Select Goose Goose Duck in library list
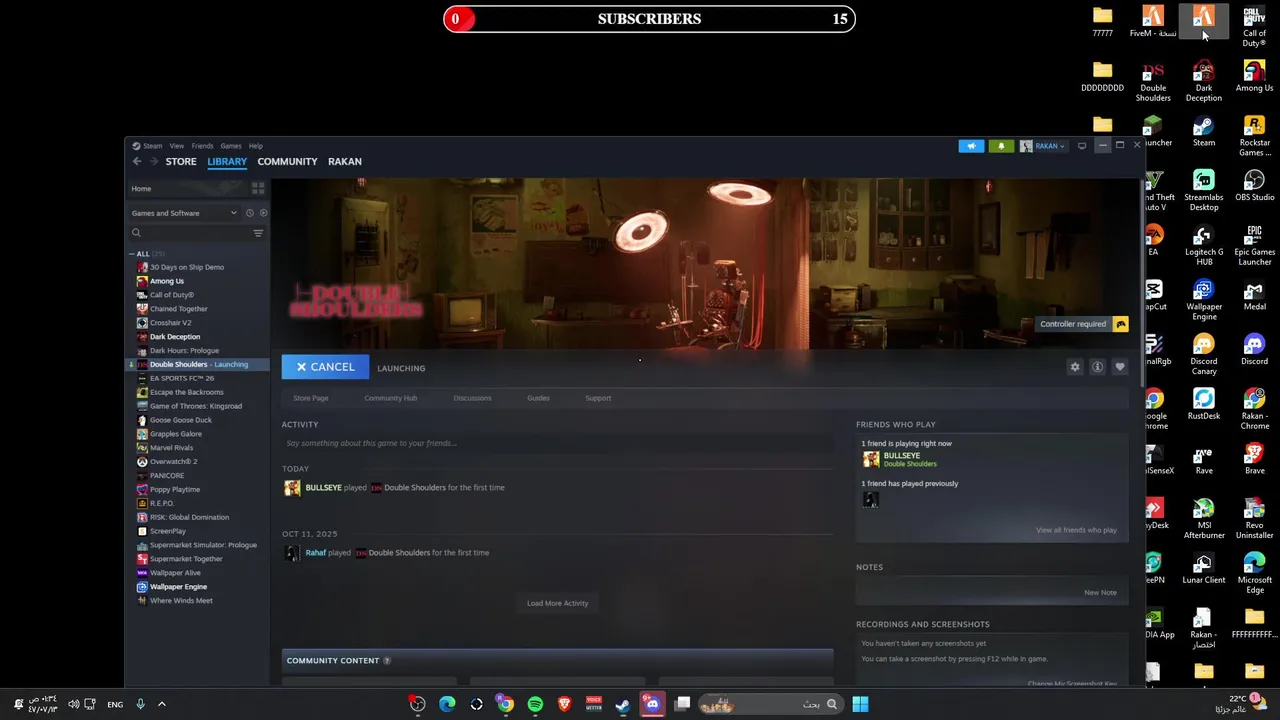Image resolution: width=1280 pixels, height=720 pixels. [x=181, y=420]
